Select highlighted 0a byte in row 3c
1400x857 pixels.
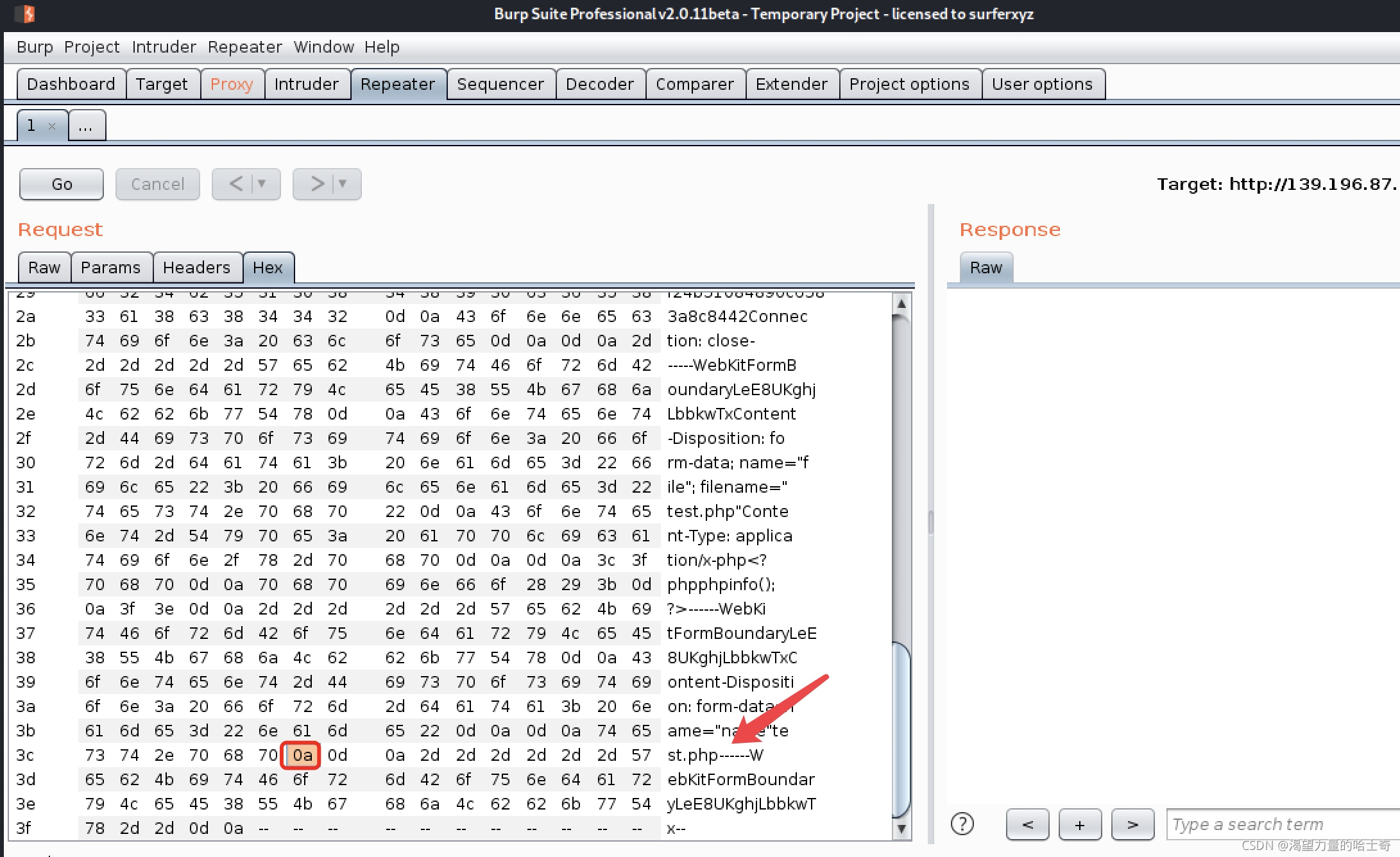[x=302, y=755]
